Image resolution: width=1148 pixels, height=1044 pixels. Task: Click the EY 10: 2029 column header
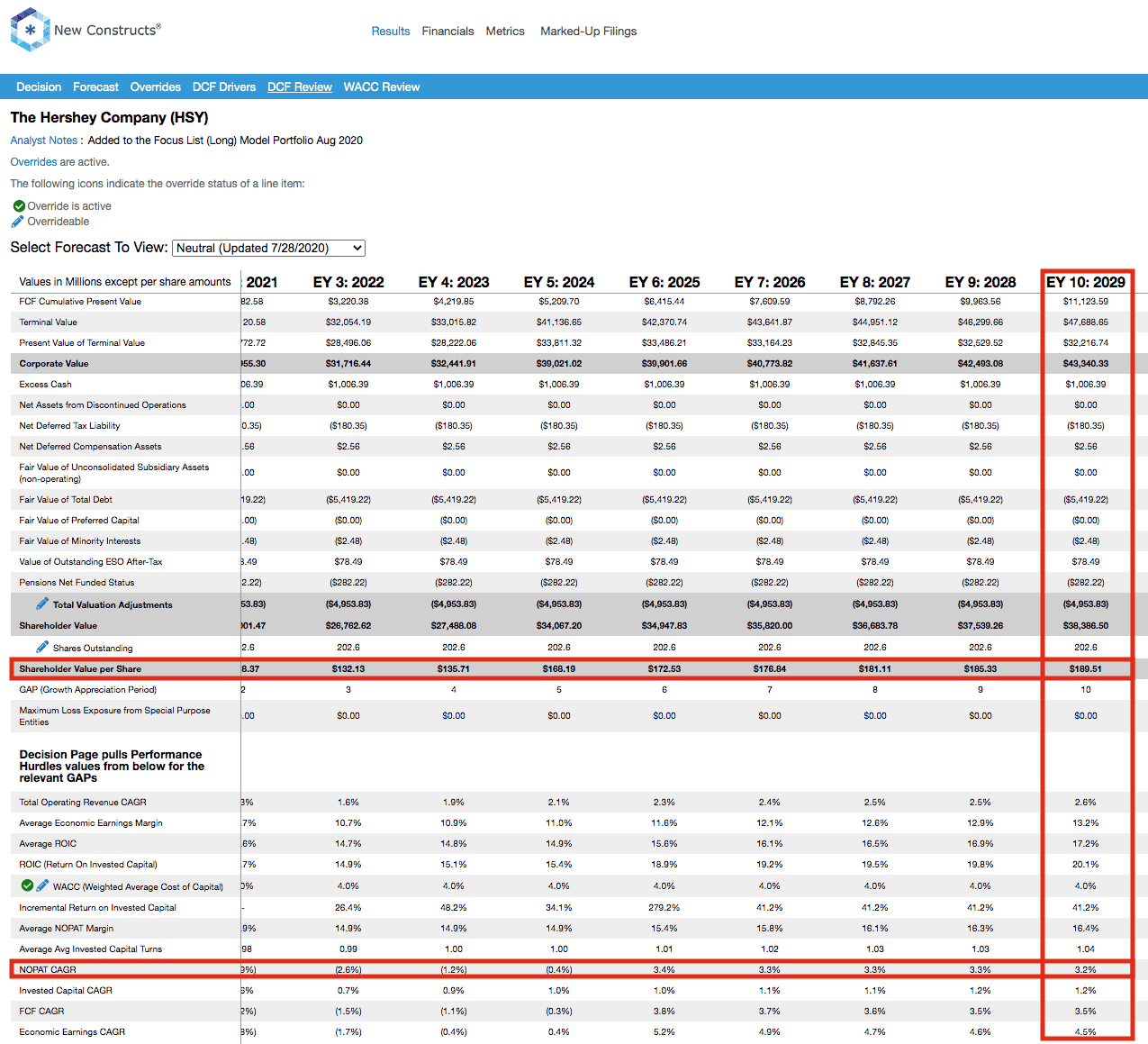point(1086,282)
